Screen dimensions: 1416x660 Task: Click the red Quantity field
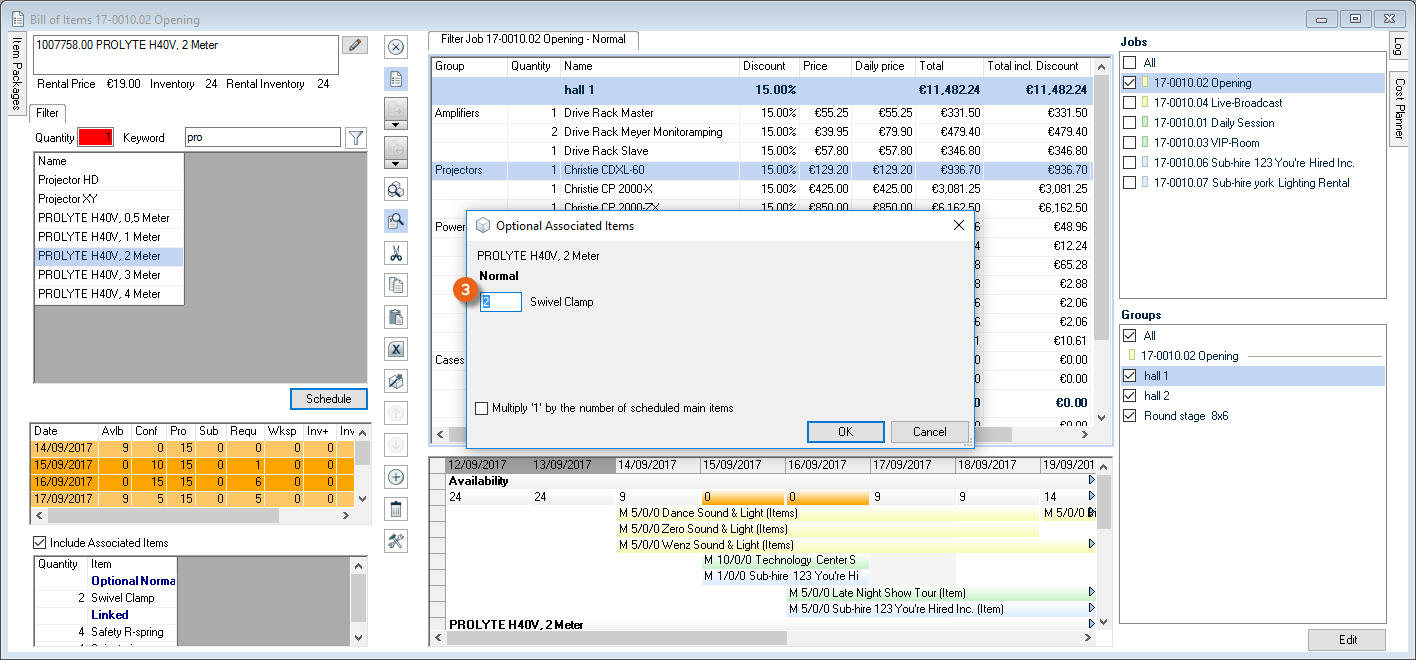pos(96,138)
